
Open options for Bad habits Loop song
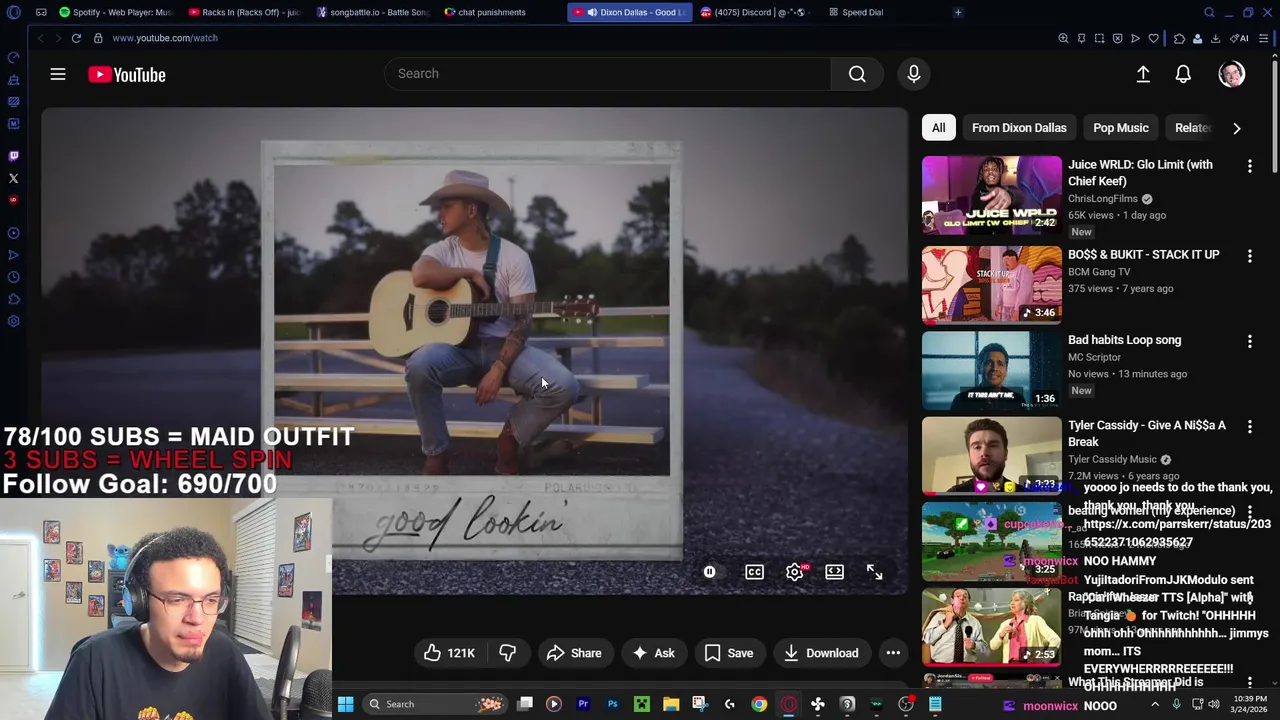(x=1249, y=341)
